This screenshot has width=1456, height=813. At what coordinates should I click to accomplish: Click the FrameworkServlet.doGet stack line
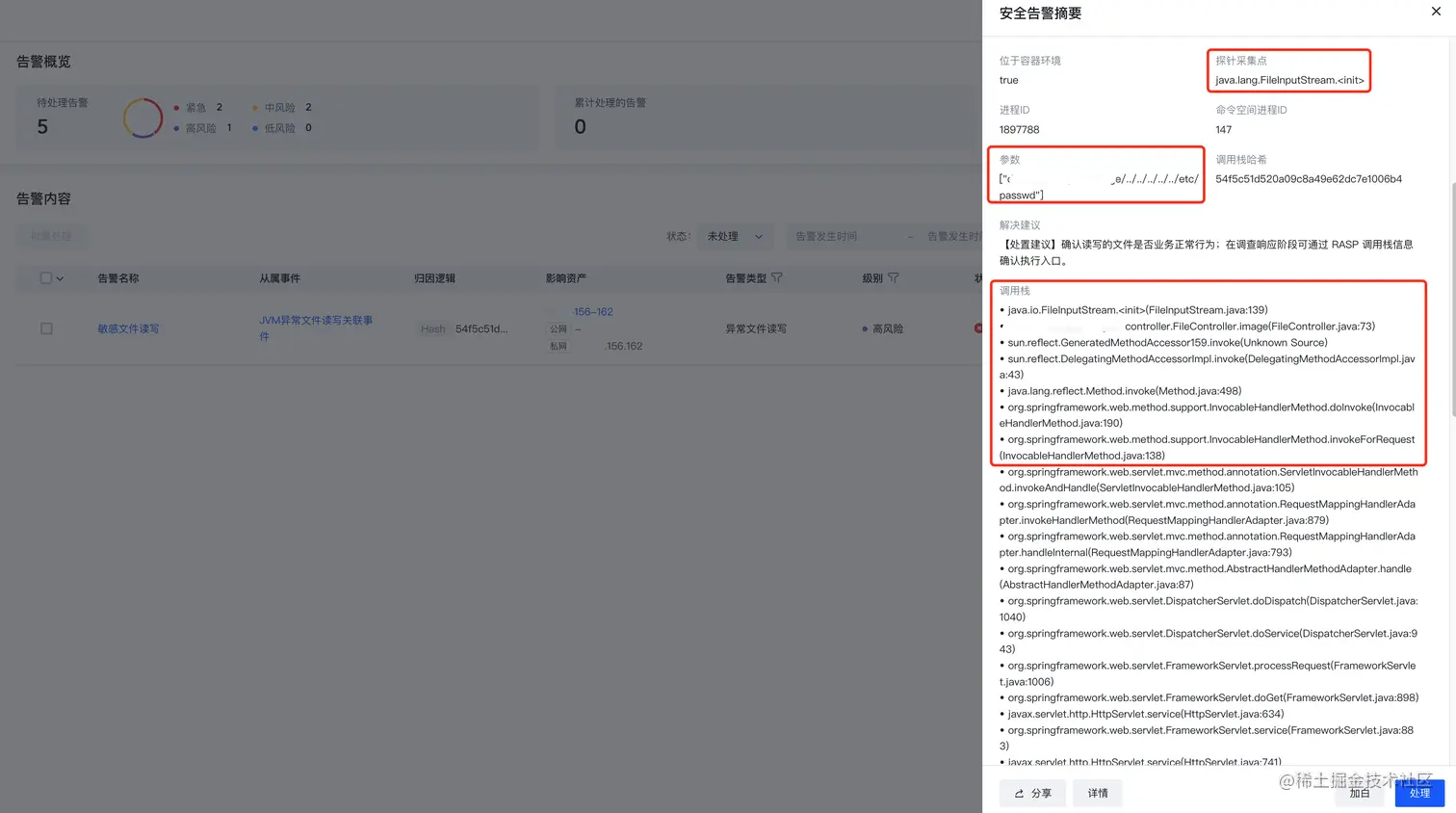tap(1209, 697)
